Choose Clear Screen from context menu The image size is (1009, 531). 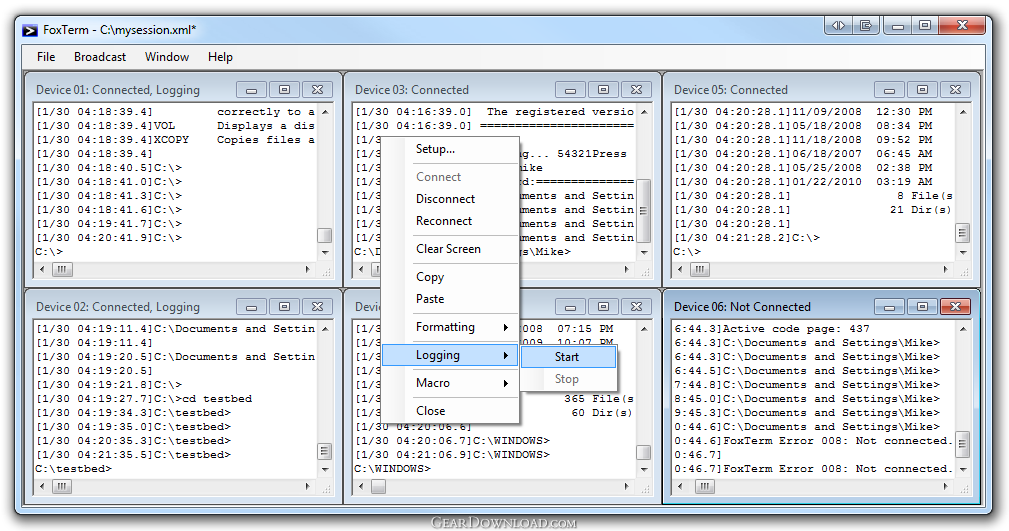[x=450, y=248]
